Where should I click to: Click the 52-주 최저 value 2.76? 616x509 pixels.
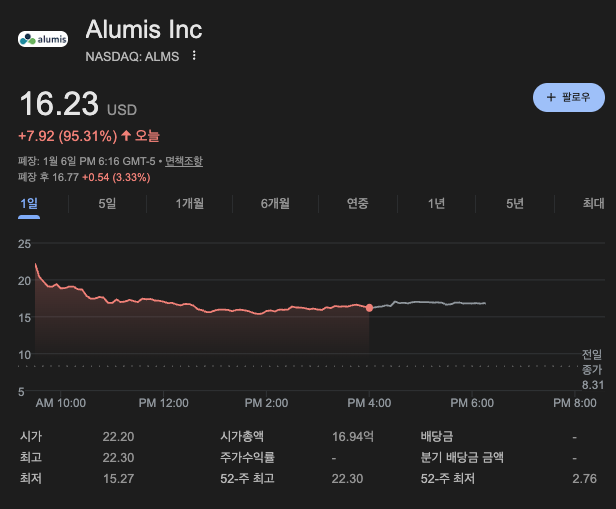click(x=584, y=479)
